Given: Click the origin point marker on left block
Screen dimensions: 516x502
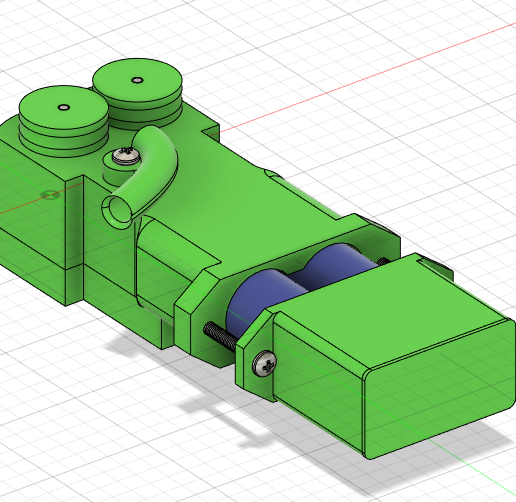Looking at the screenshot, I should point(50,195).
